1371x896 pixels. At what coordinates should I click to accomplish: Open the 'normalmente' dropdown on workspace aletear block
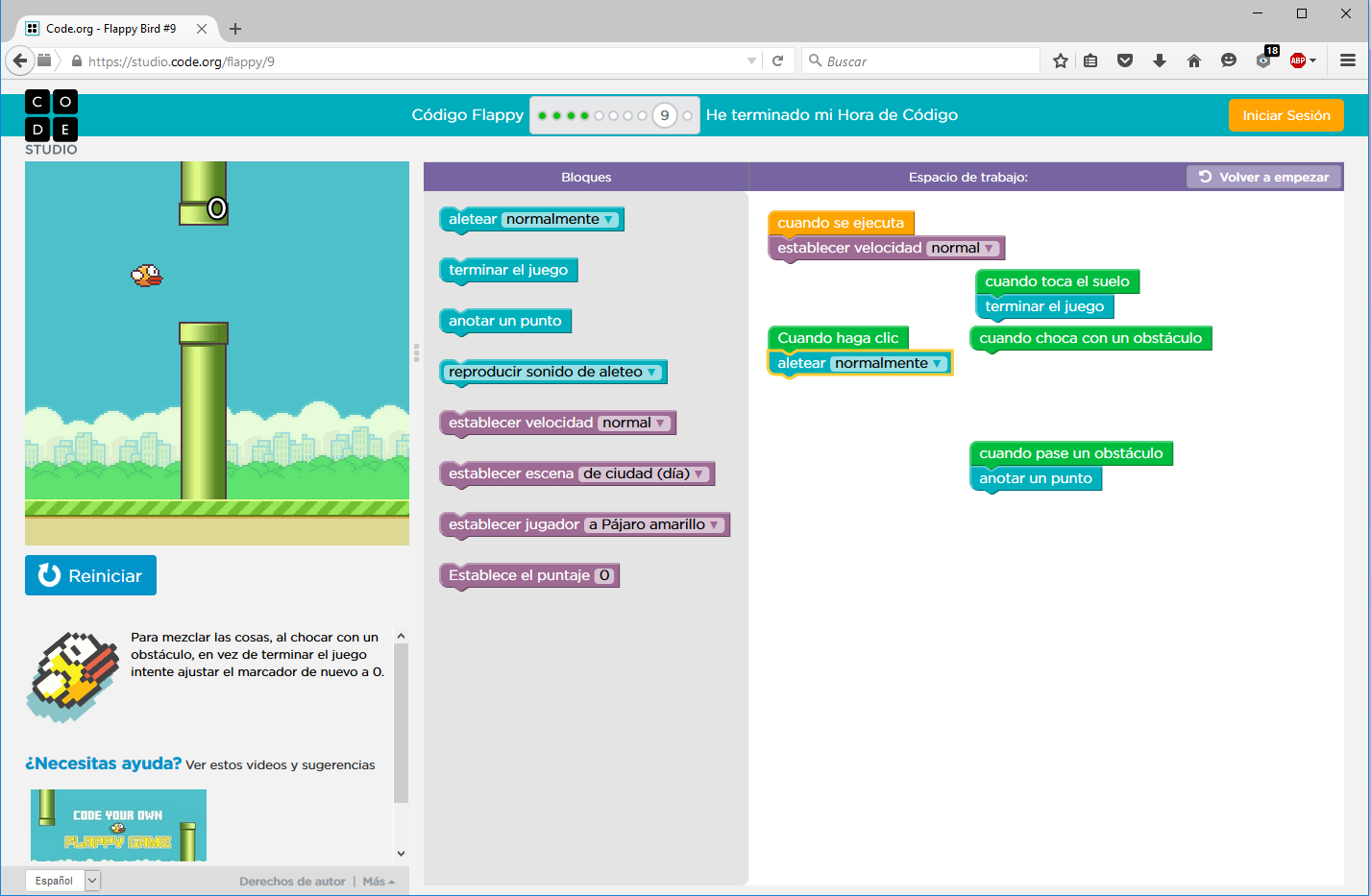pos(889,363)
